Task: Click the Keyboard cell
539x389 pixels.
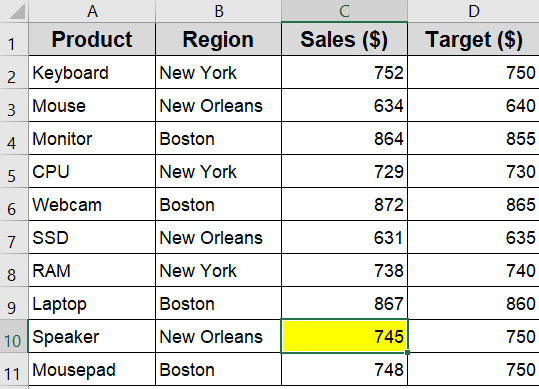Action: click(92, 72)
